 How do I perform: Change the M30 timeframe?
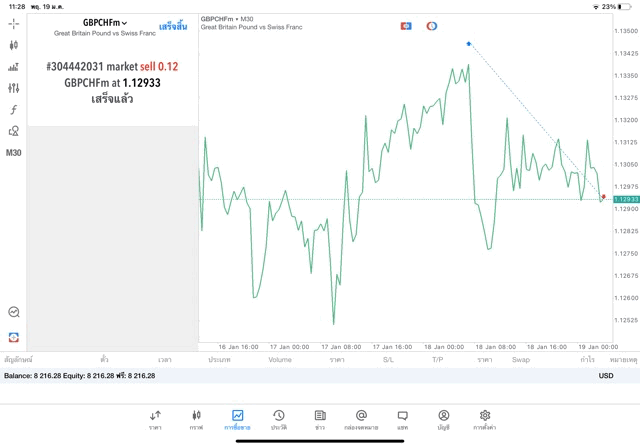coord(13,153)
